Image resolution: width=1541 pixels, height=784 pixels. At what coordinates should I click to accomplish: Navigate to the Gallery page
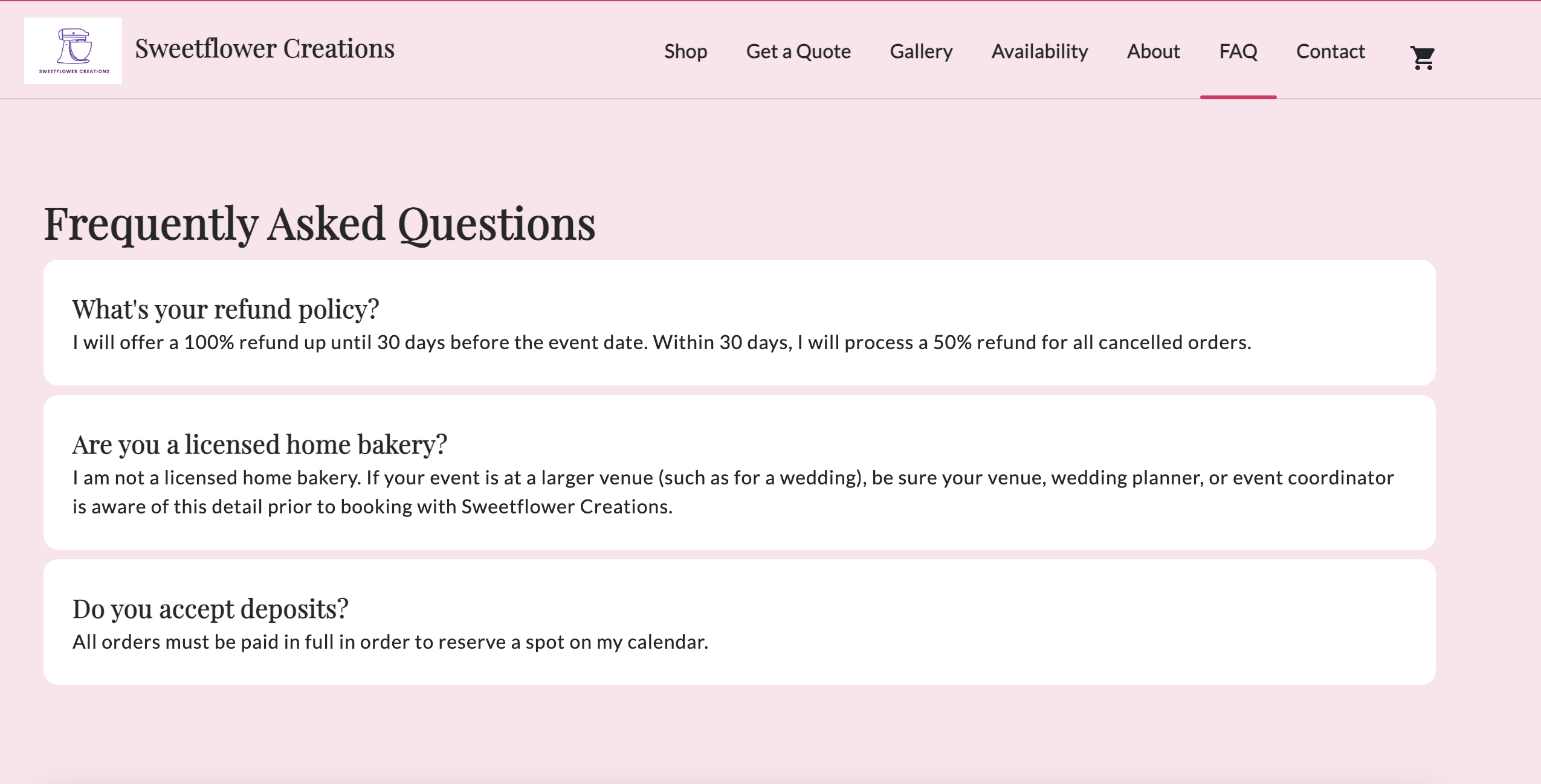point(921,51)
